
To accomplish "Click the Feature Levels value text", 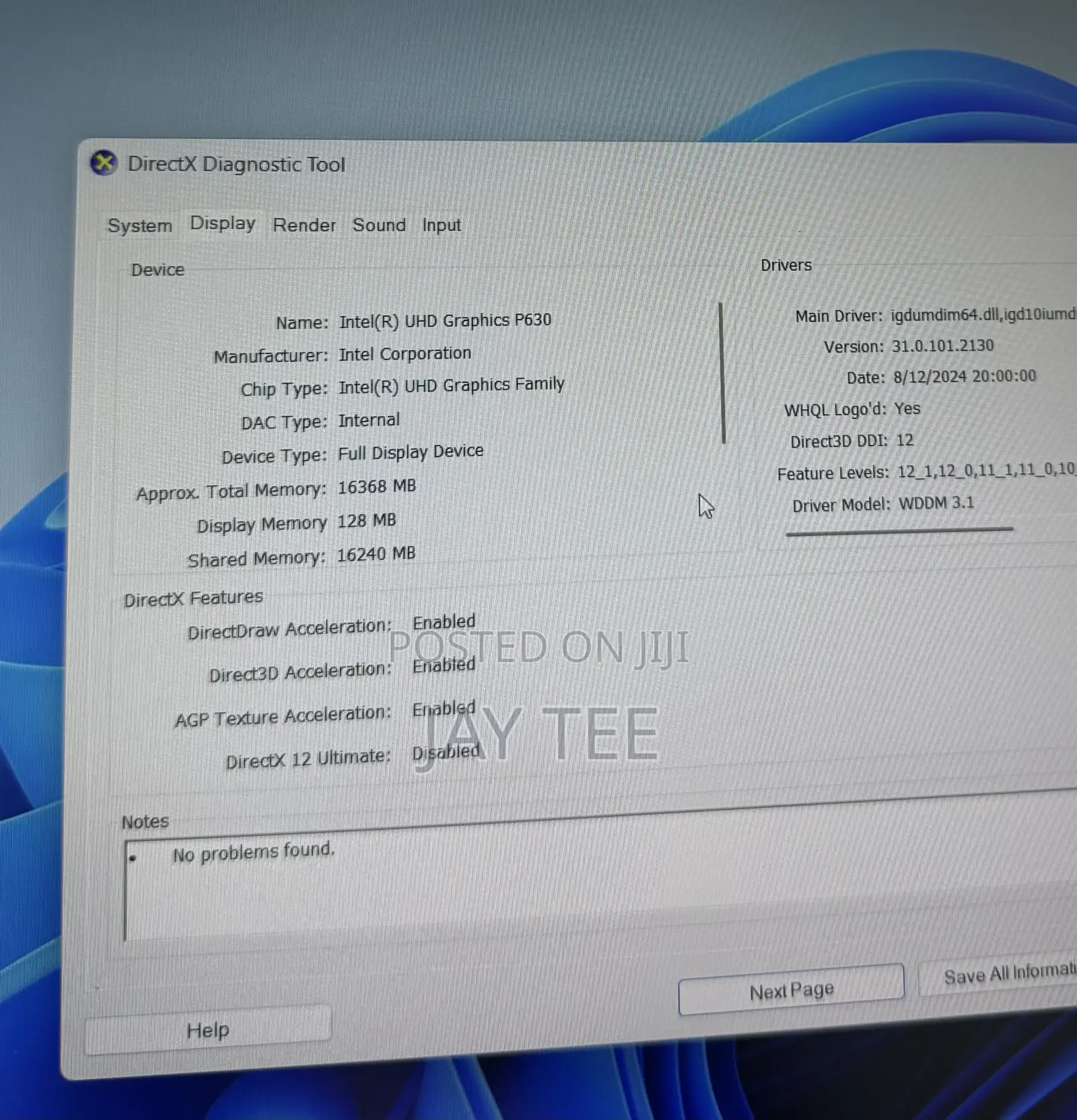I will click(986, 470).
